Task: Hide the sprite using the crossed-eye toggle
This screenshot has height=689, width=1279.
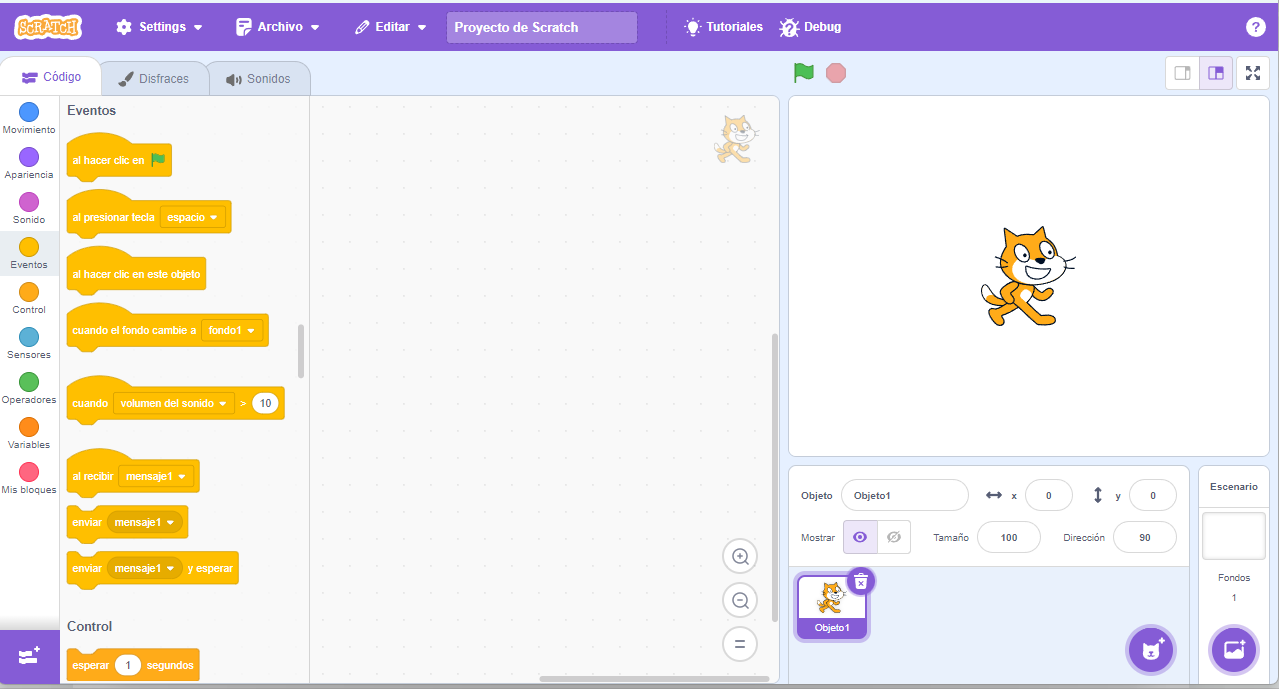Action: coord(893,537)
